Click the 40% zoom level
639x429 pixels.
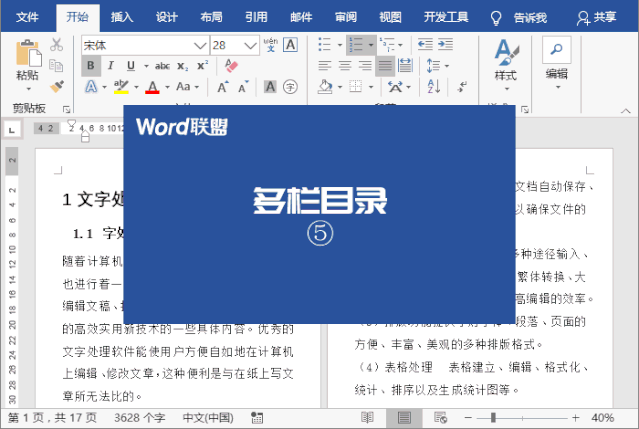click(x=602, y=418)
